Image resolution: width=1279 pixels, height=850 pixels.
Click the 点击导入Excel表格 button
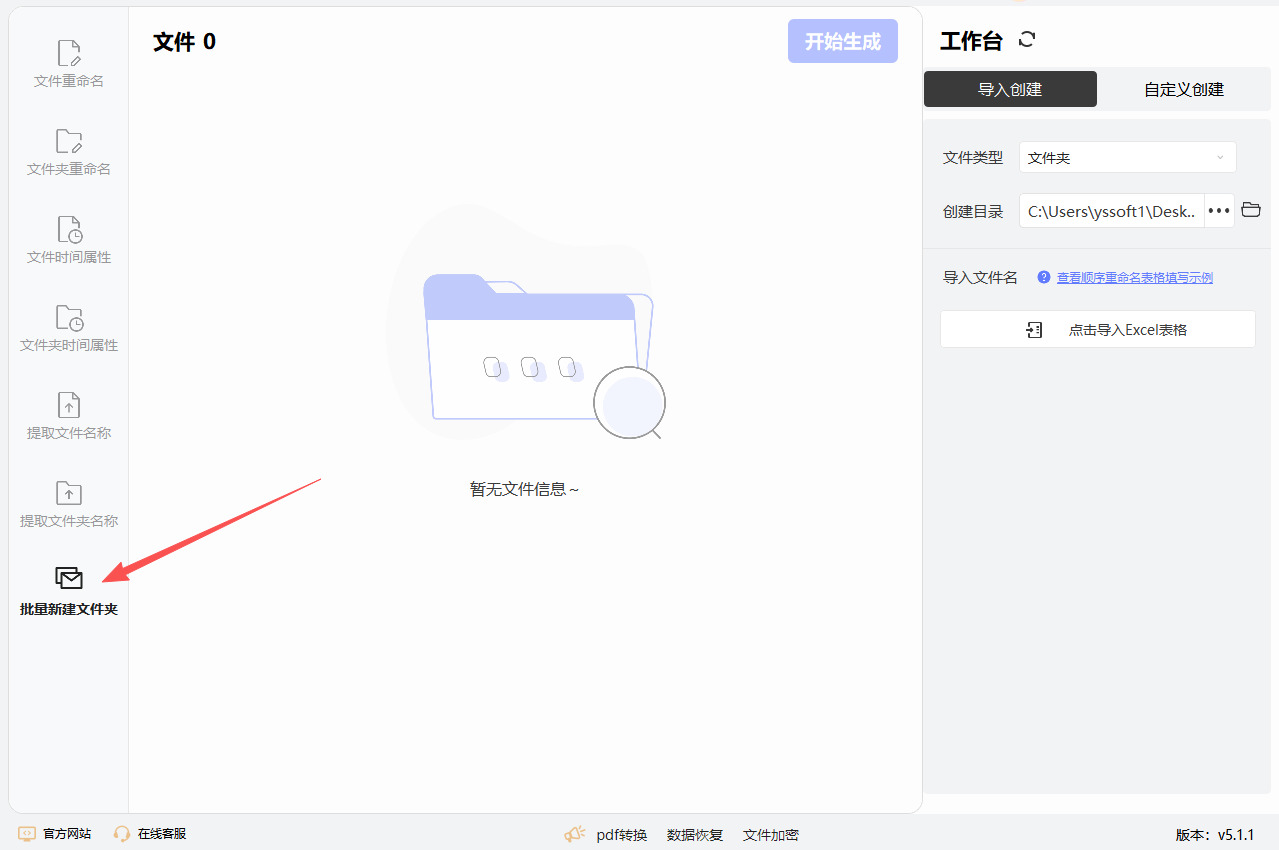(1098, 329)
